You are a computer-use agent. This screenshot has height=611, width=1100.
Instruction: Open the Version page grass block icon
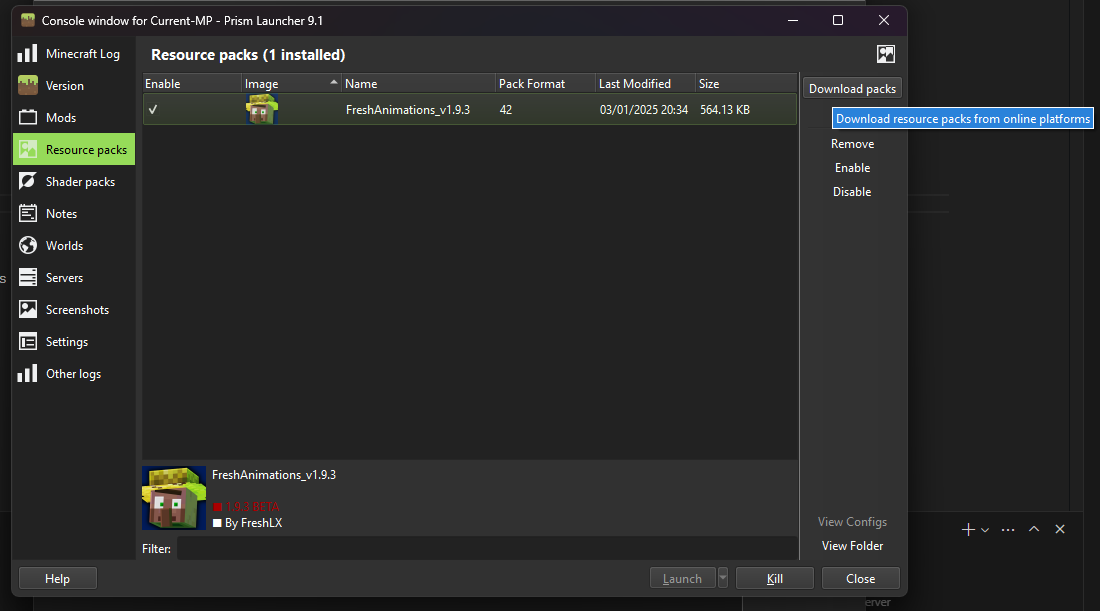coord(28,86)
